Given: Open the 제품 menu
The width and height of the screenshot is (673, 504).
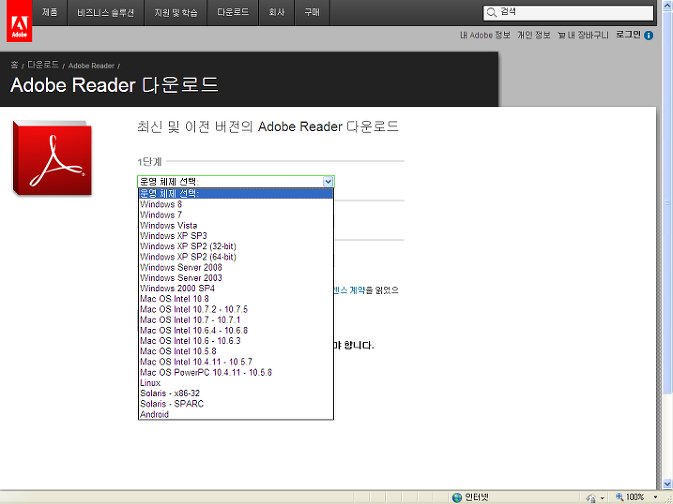Looking at the screenshot, I should click(x=50, y=12).
